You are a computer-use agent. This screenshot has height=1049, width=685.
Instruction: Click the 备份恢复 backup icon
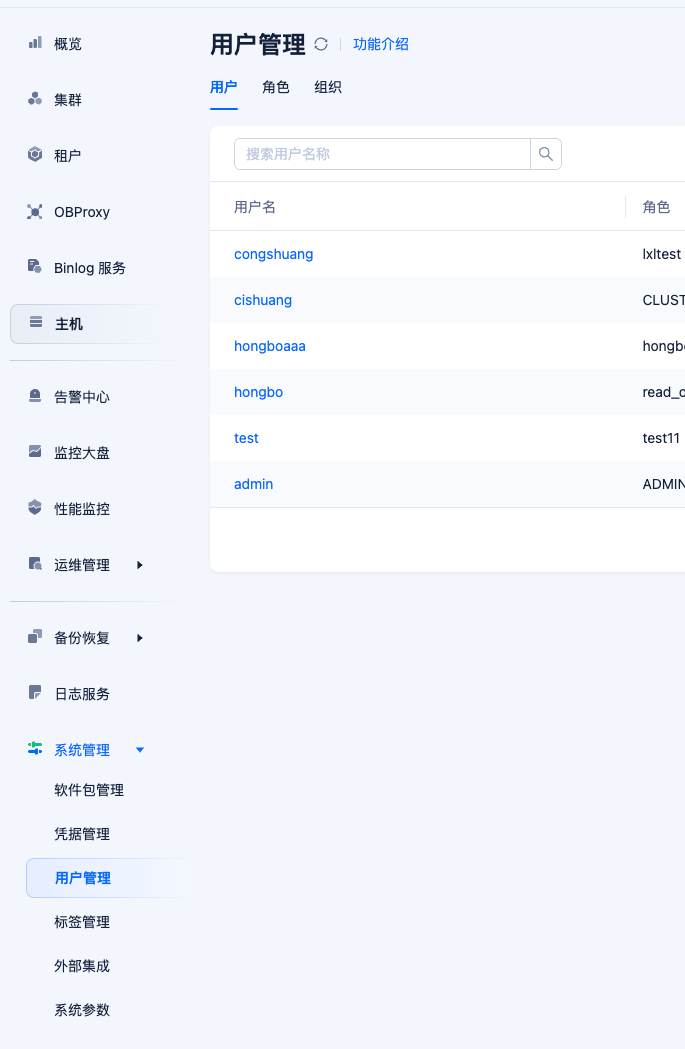(35, 636)
